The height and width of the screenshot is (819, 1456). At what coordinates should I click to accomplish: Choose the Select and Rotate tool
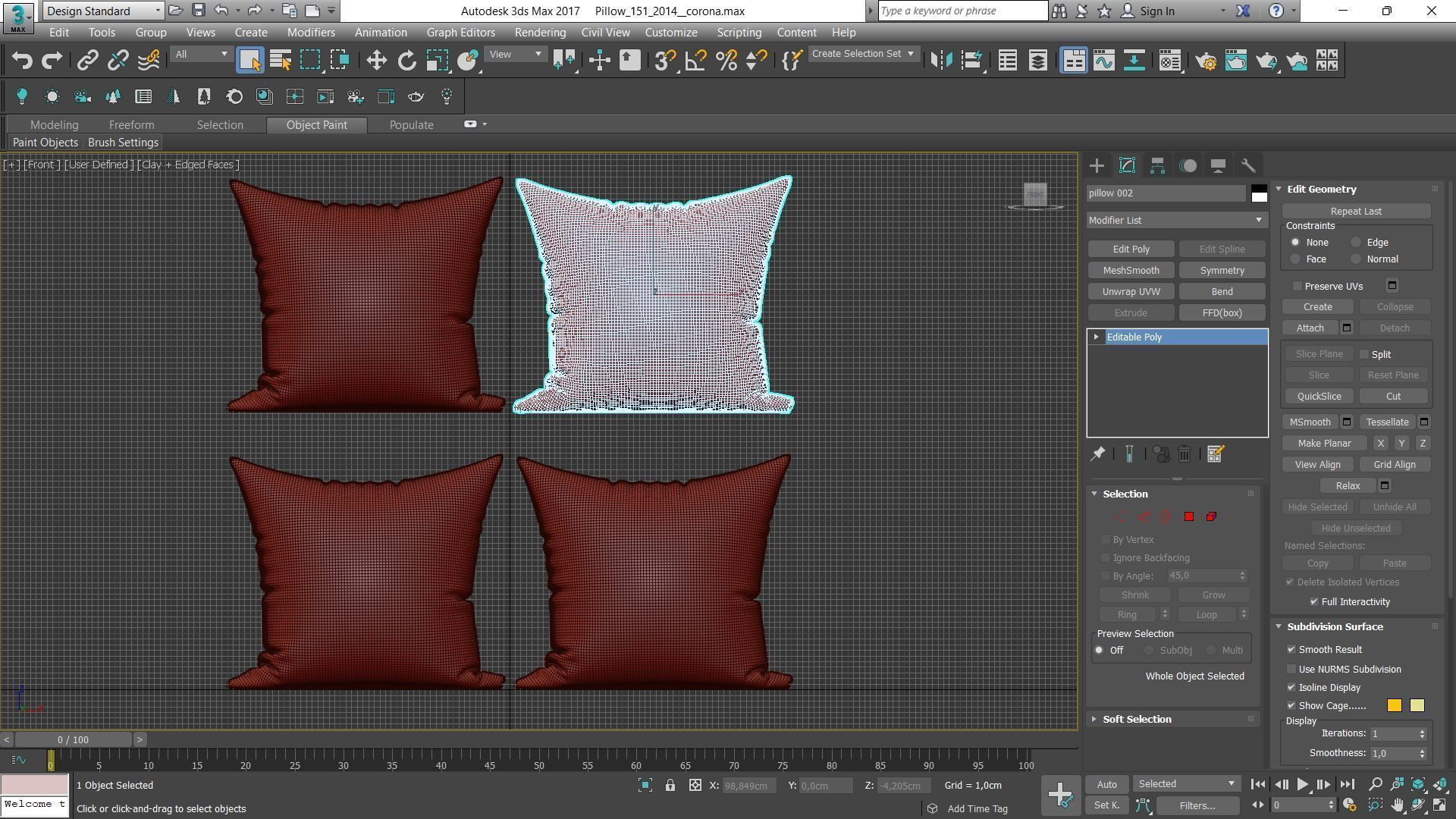click(x=407, y=61)
